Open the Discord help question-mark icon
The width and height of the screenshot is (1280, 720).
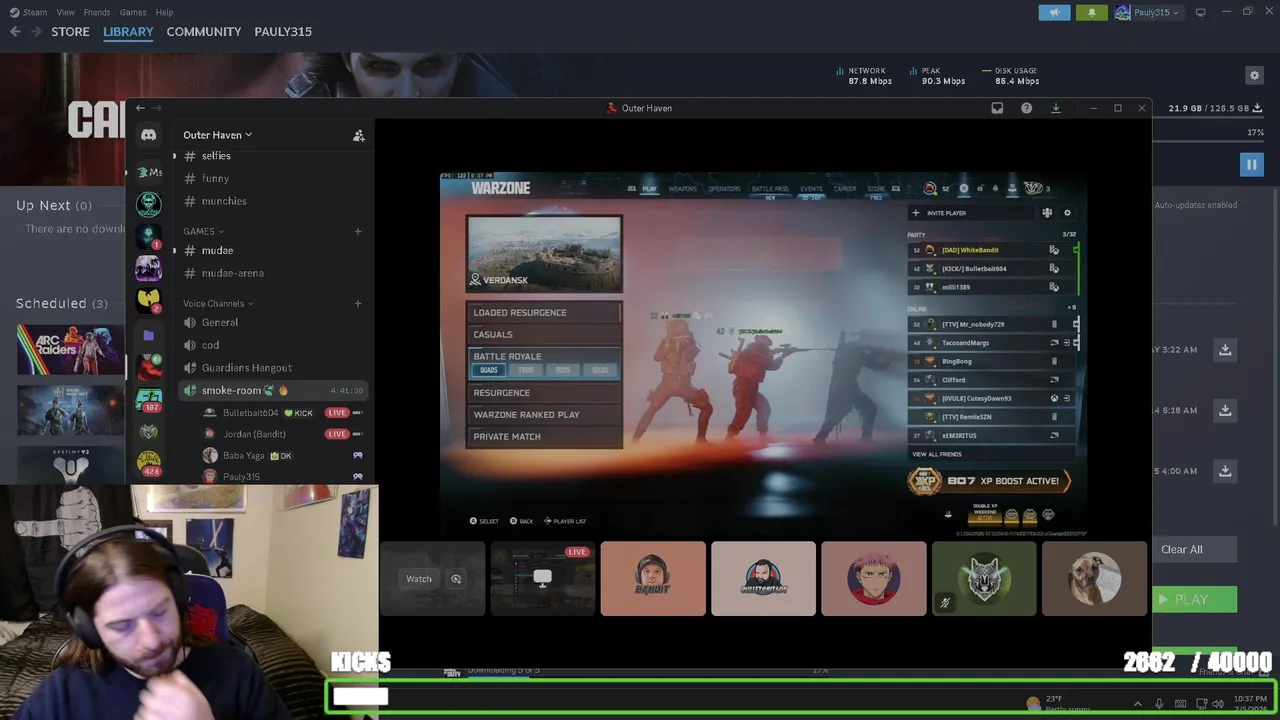pos(1026,108)
